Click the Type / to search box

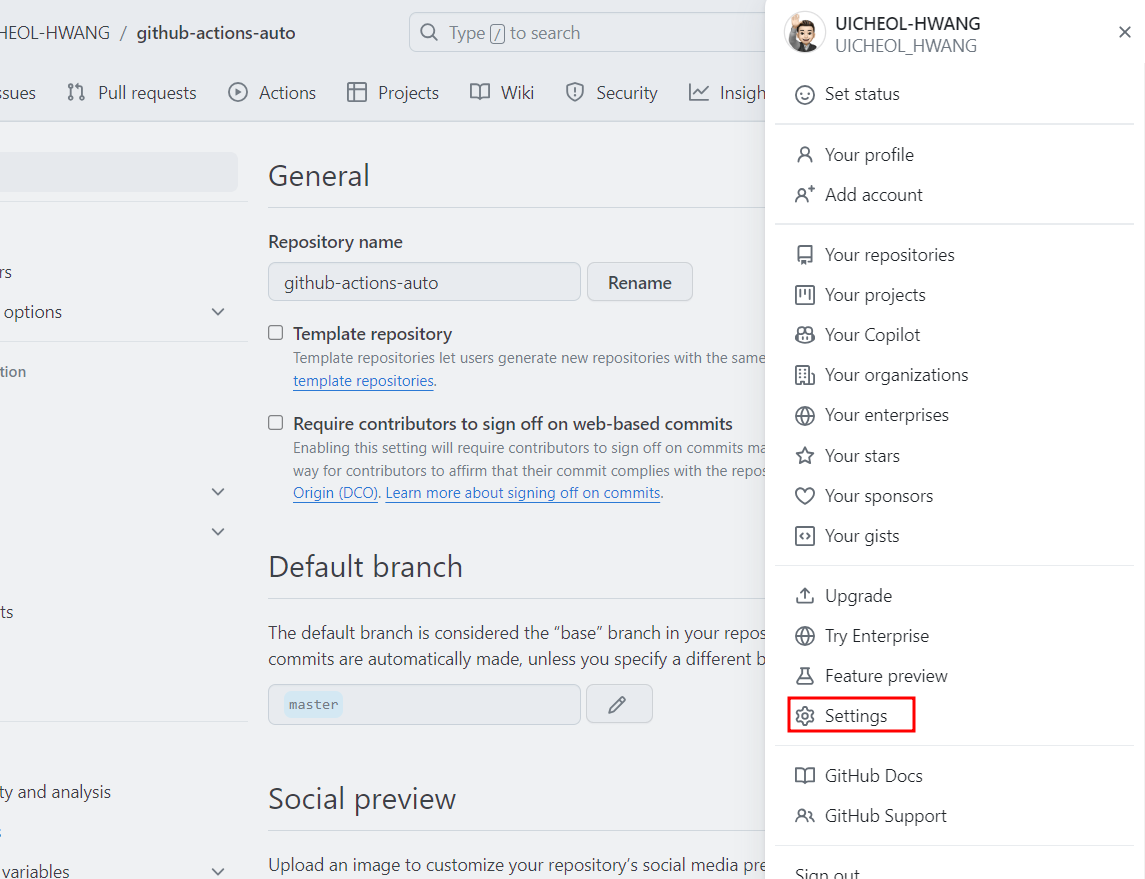(587, 33)
